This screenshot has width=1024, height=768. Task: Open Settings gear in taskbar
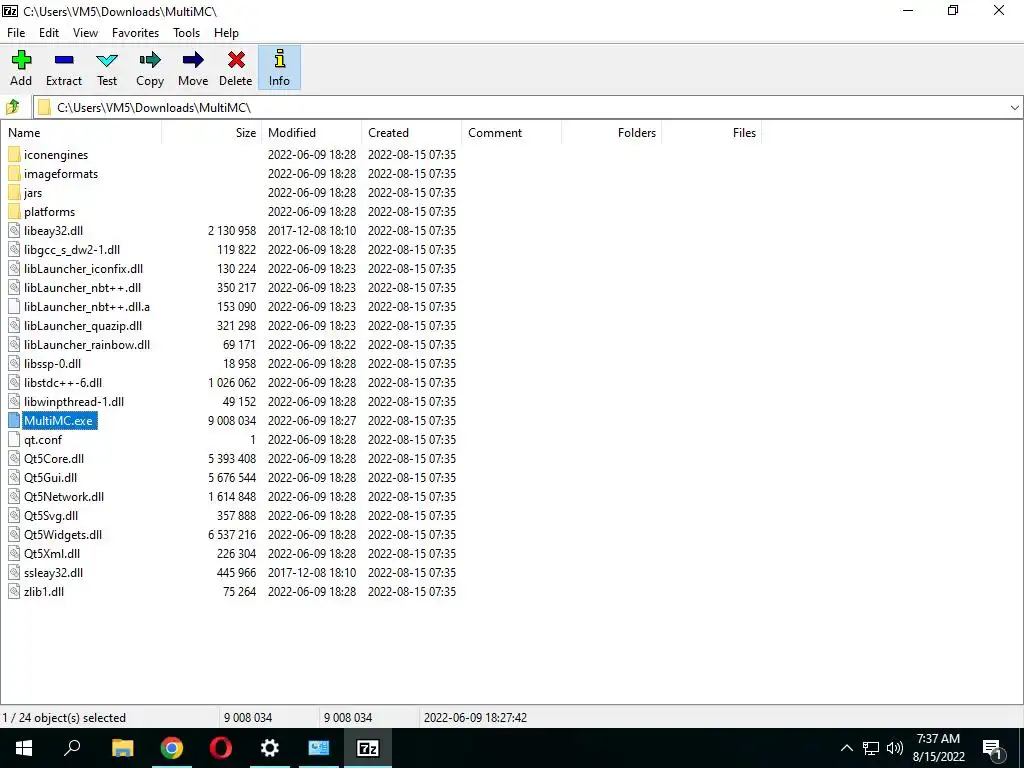[x=270, y=748]
